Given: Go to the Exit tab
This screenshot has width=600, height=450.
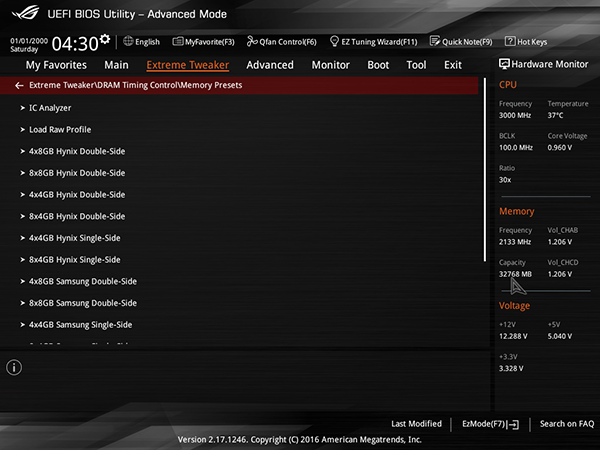Looking at the screenshot, I should (x=453, y=65).
